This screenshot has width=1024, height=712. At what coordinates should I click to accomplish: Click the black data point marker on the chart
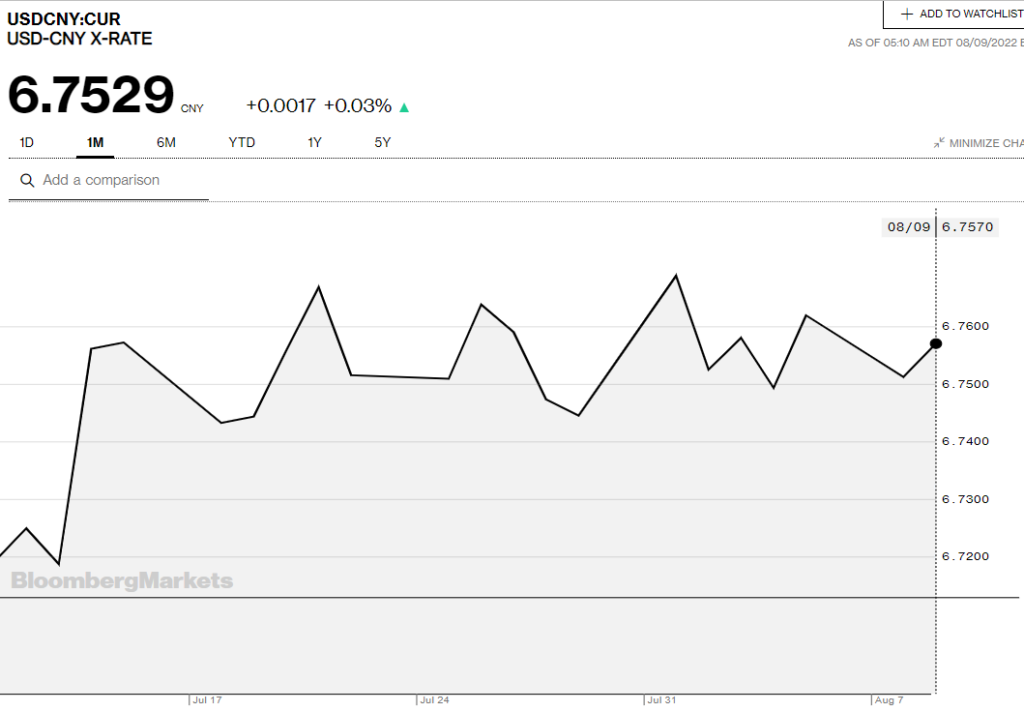pos(936,344)
